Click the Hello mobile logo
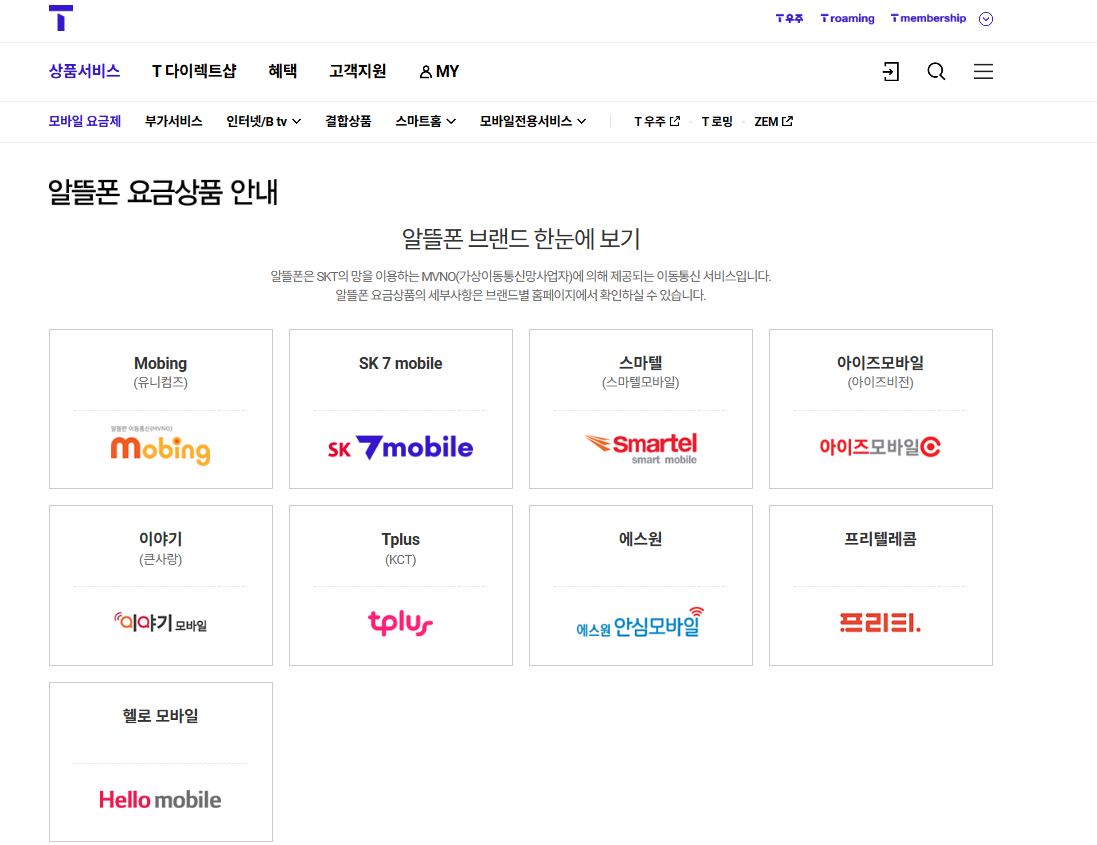 [160, 800]
